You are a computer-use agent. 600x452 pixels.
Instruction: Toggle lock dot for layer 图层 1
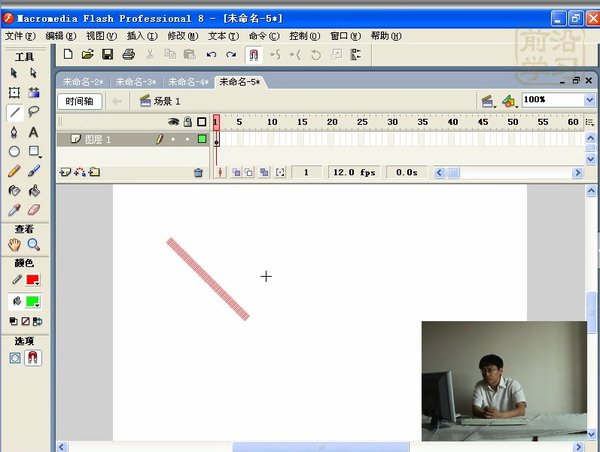point(187,139)
